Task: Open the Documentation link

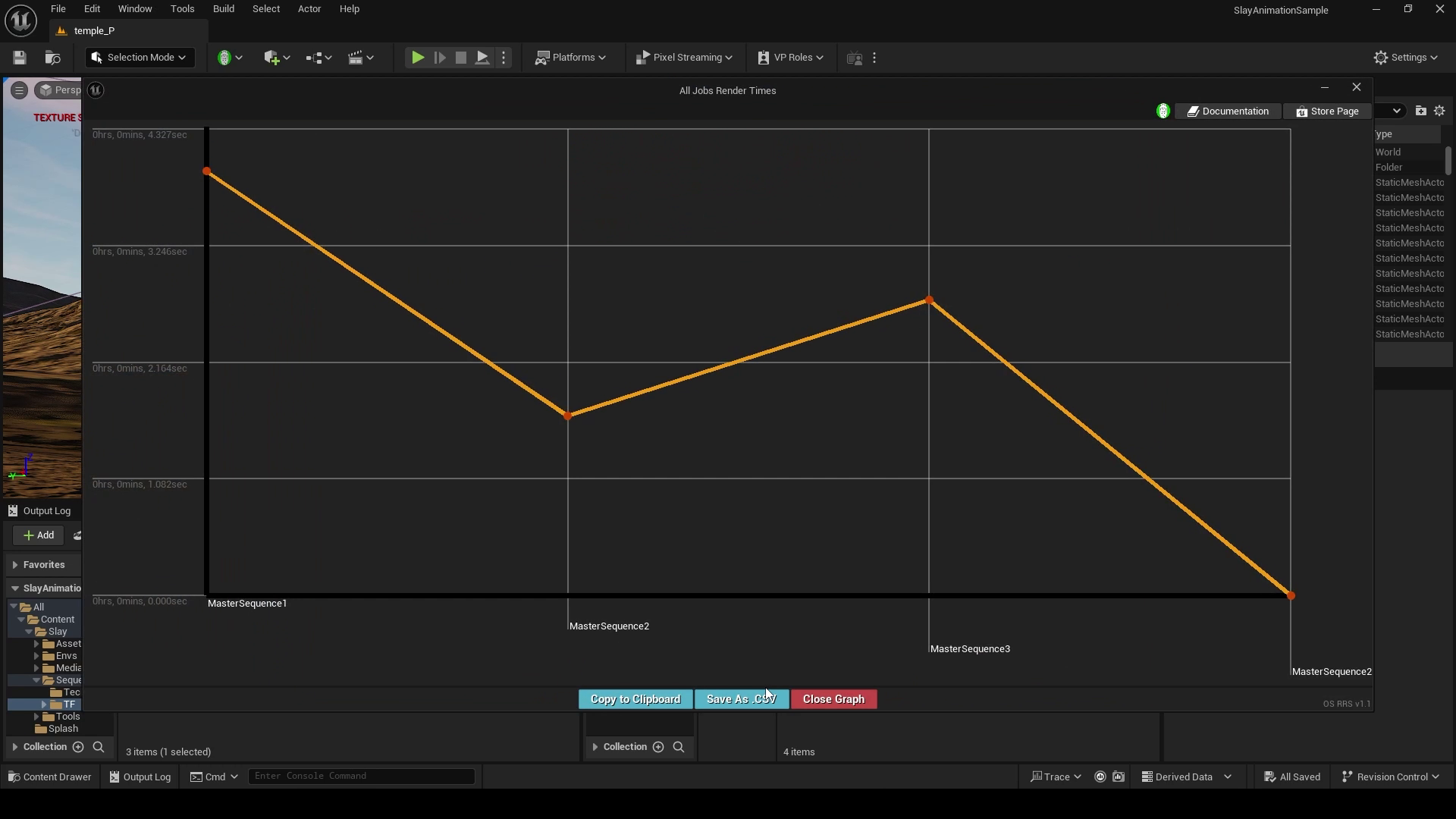Action: (x=1228, y=111)
